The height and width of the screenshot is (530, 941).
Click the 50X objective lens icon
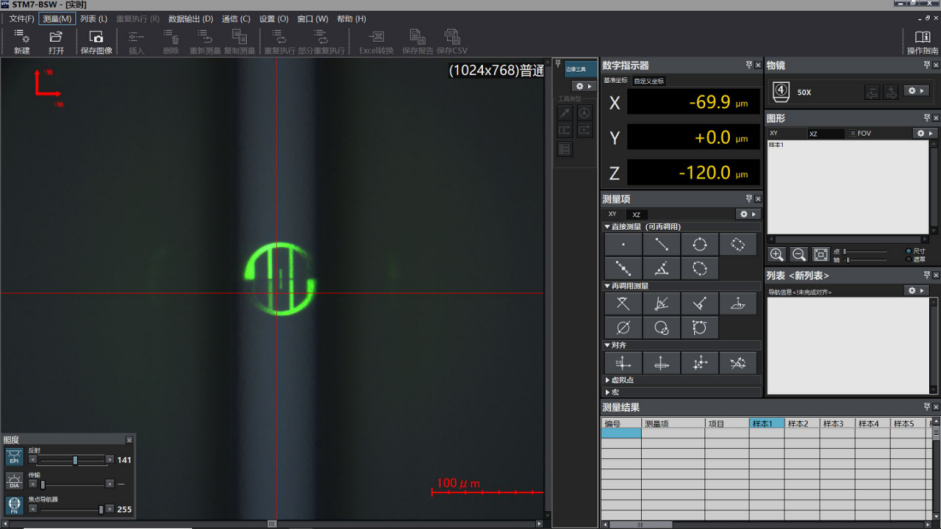[x=783, y=91]
